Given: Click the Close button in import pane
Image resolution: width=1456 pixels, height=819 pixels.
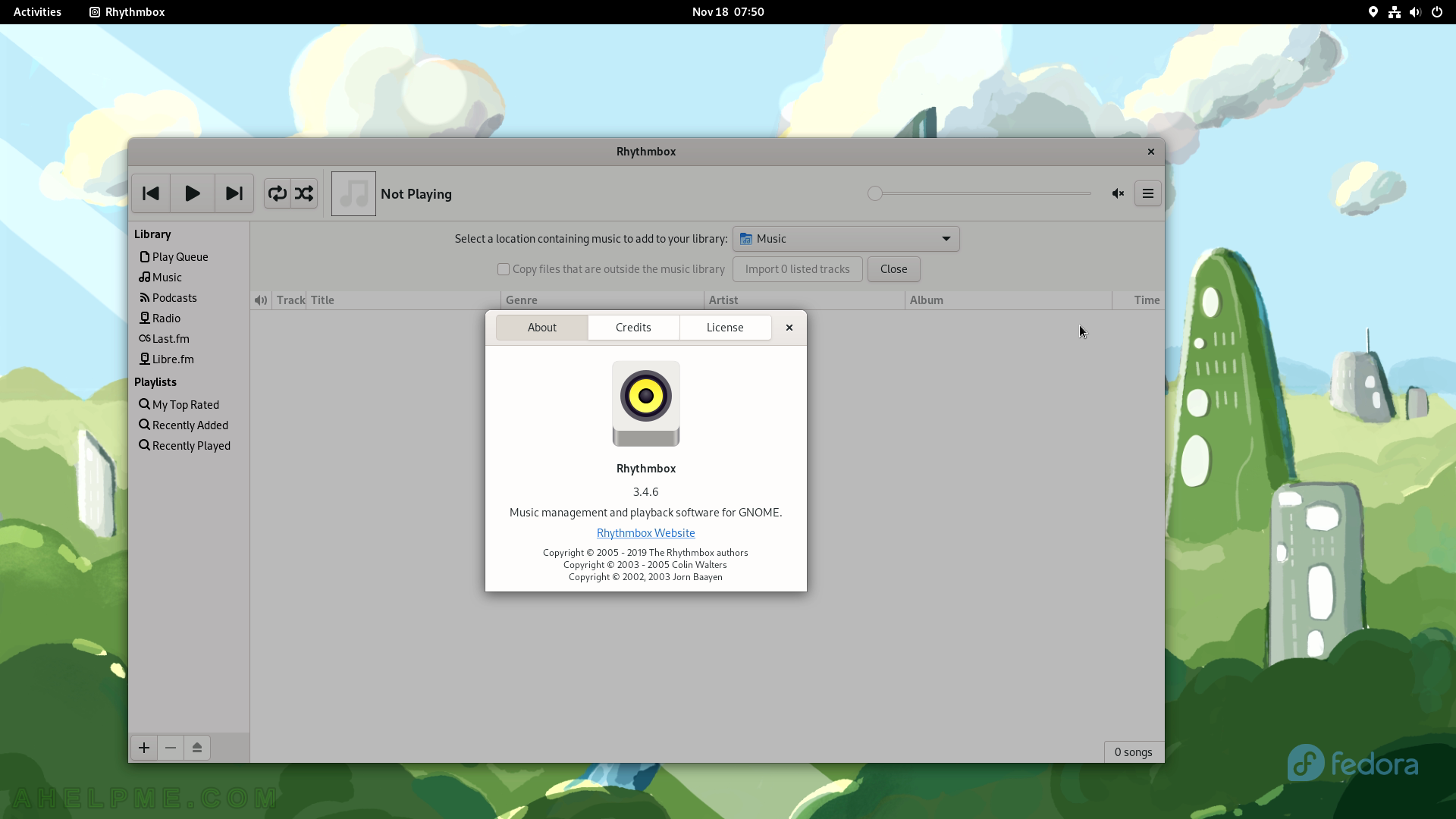Looking at the screenshot, I should tap(893, 269).
